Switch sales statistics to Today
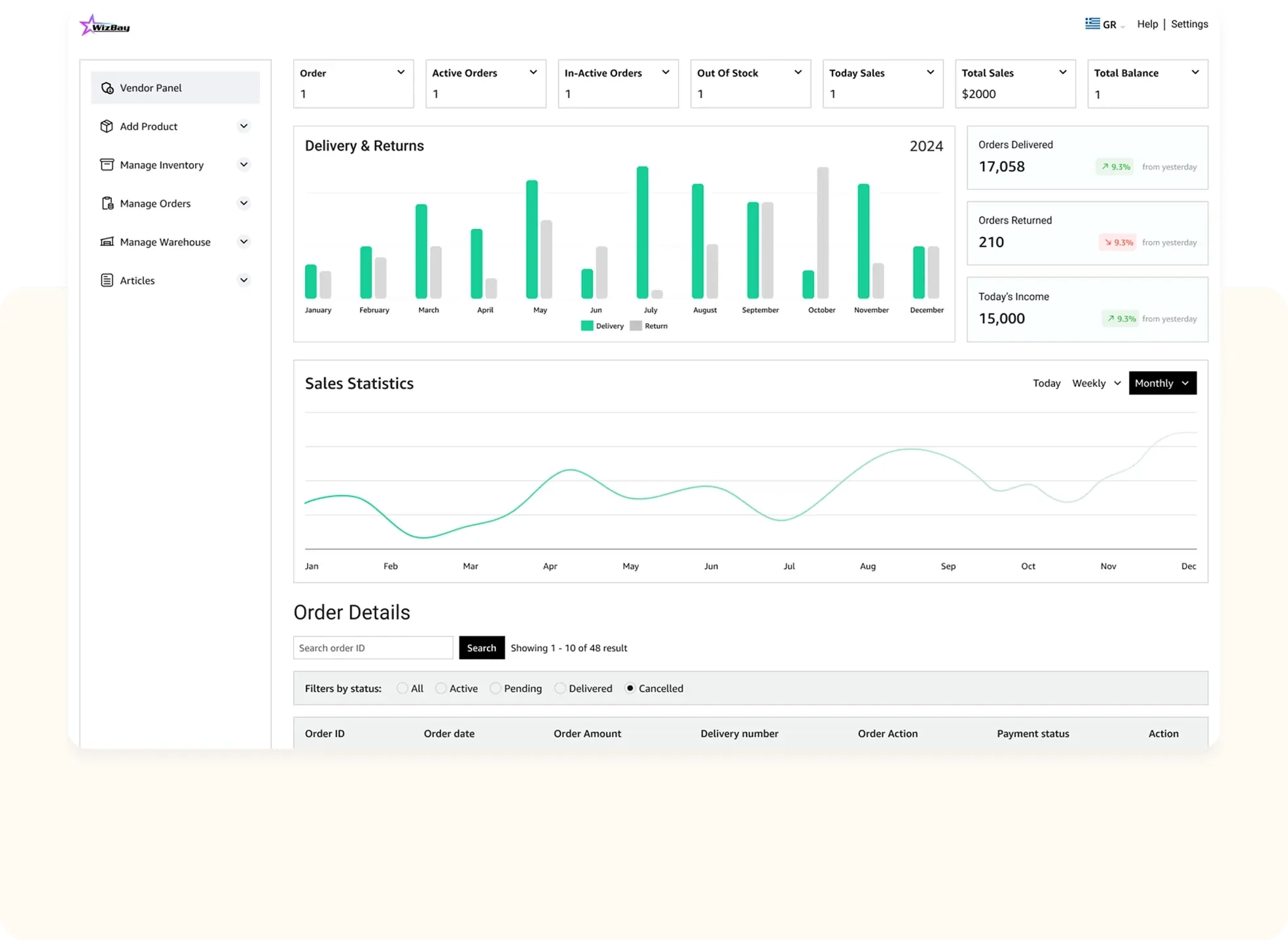 1046,383
